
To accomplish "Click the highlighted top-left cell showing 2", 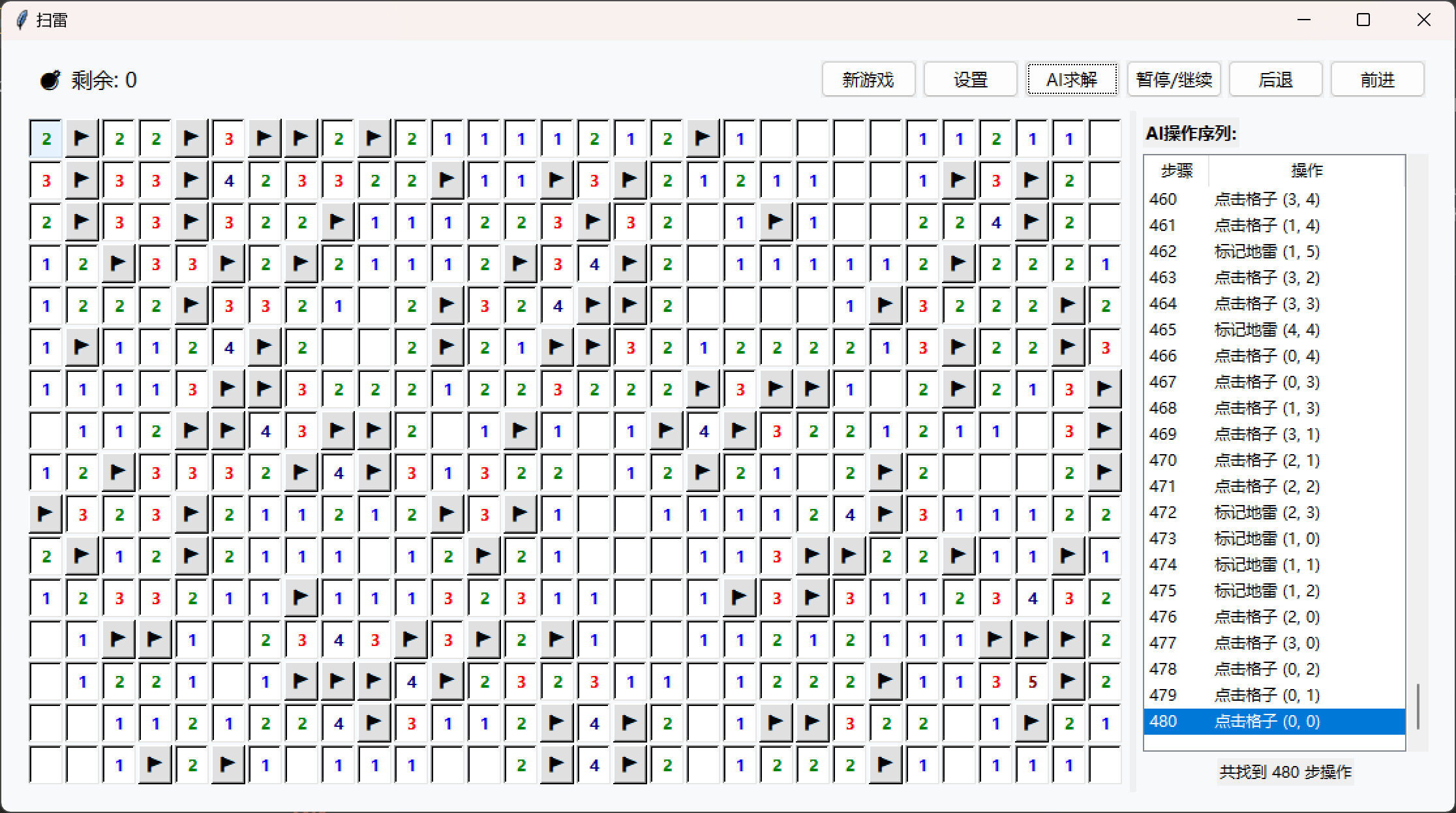I will pos(46,138).
